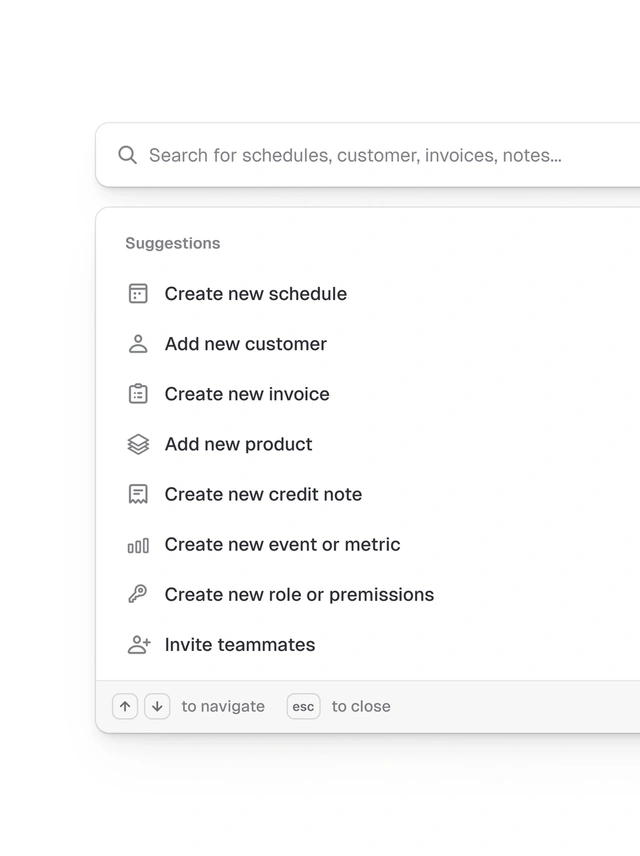
Task: Click the esc key hint button
Action: tap(304, 706)
